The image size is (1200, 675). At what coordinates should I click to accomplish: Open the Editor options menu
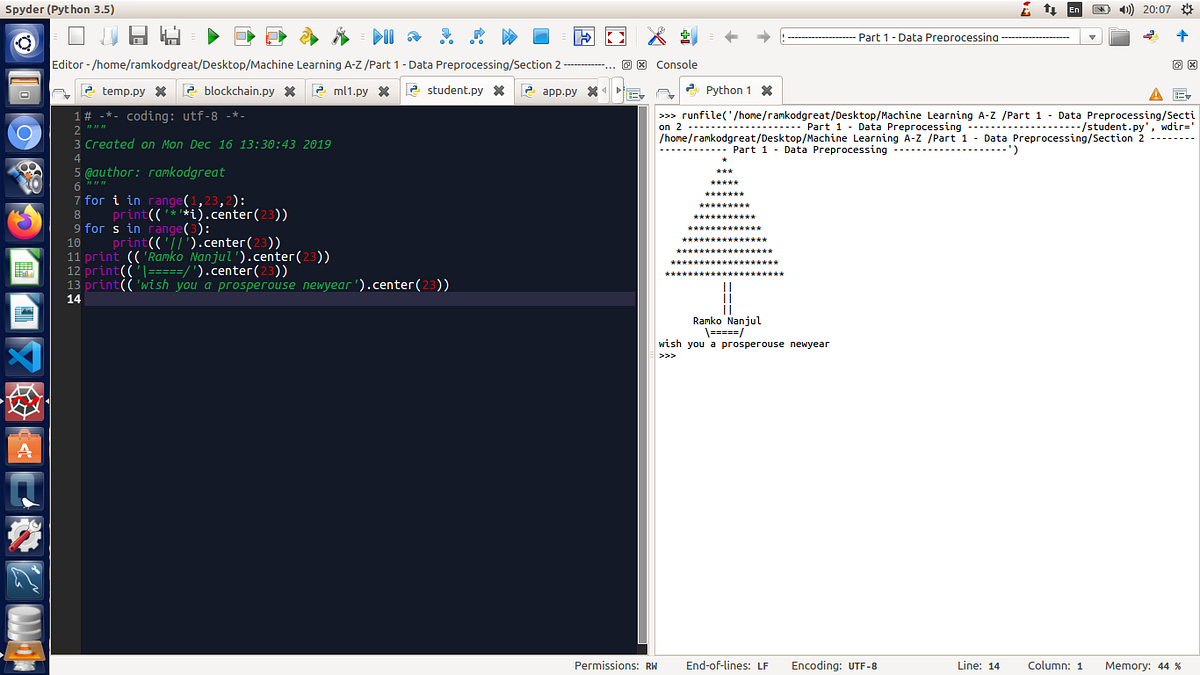click(637, 92)
